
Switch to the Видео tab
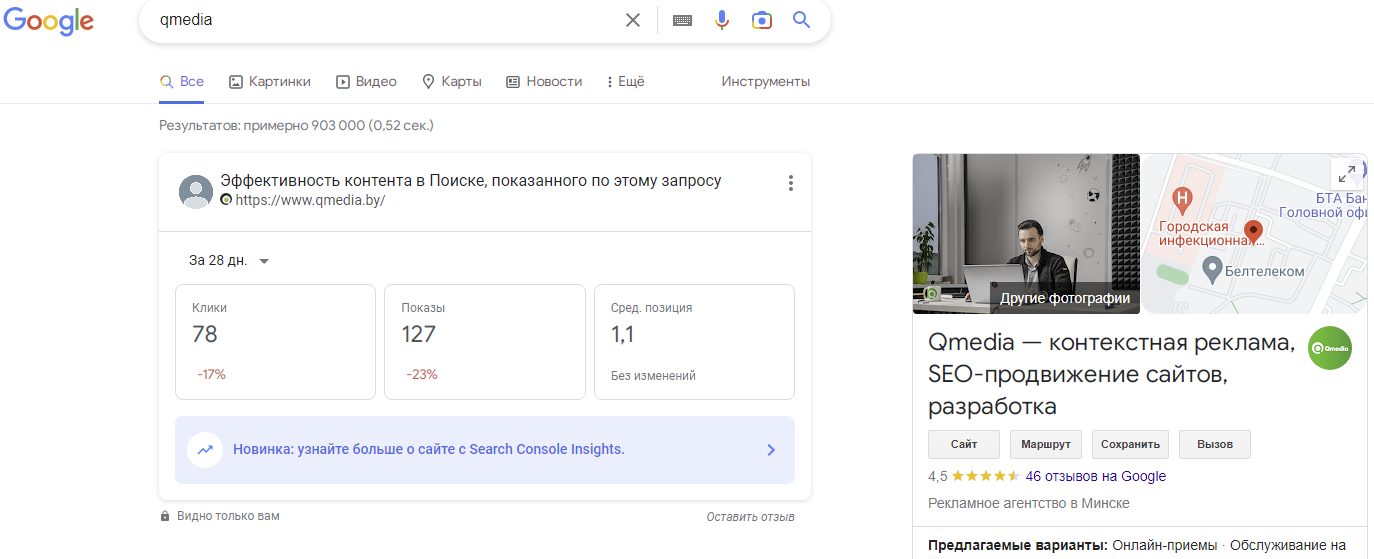click(366, 82)
